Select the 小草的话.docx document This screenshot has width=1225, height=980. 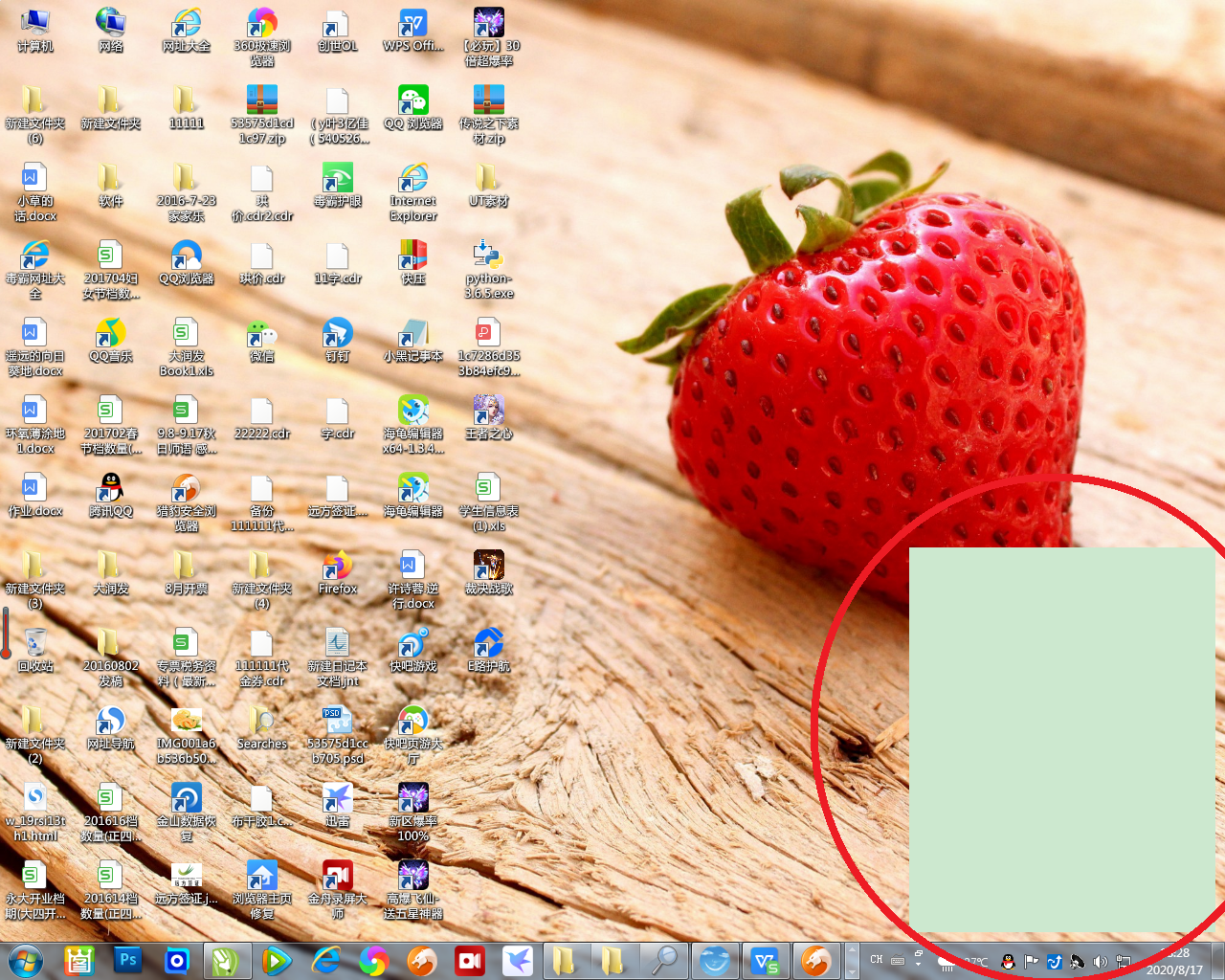point(35,192)
